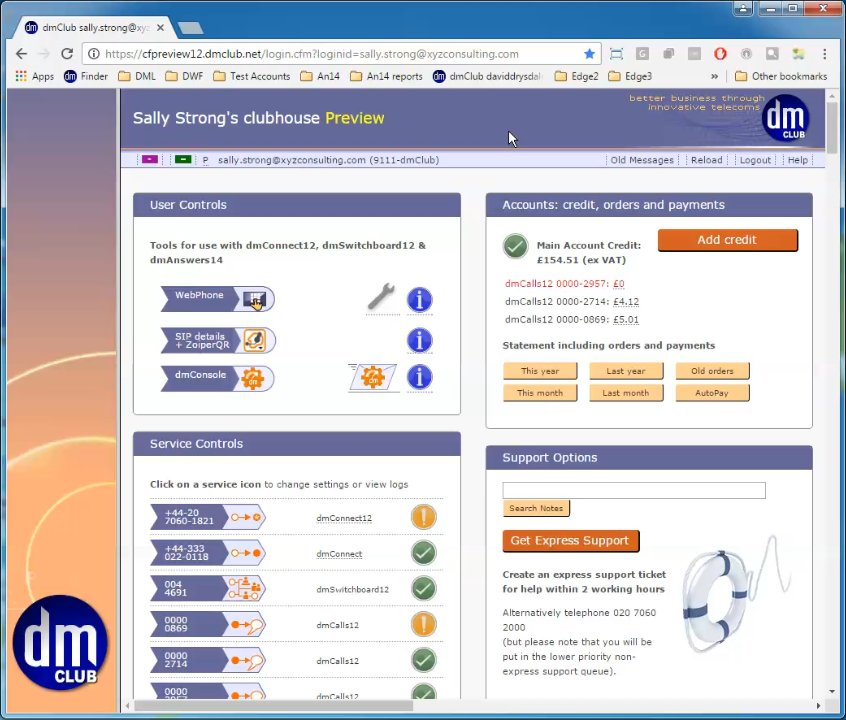Click green check status for dmSwitchboard12
The height and width of the screenshot is (720, 846).
coord(424,588)
